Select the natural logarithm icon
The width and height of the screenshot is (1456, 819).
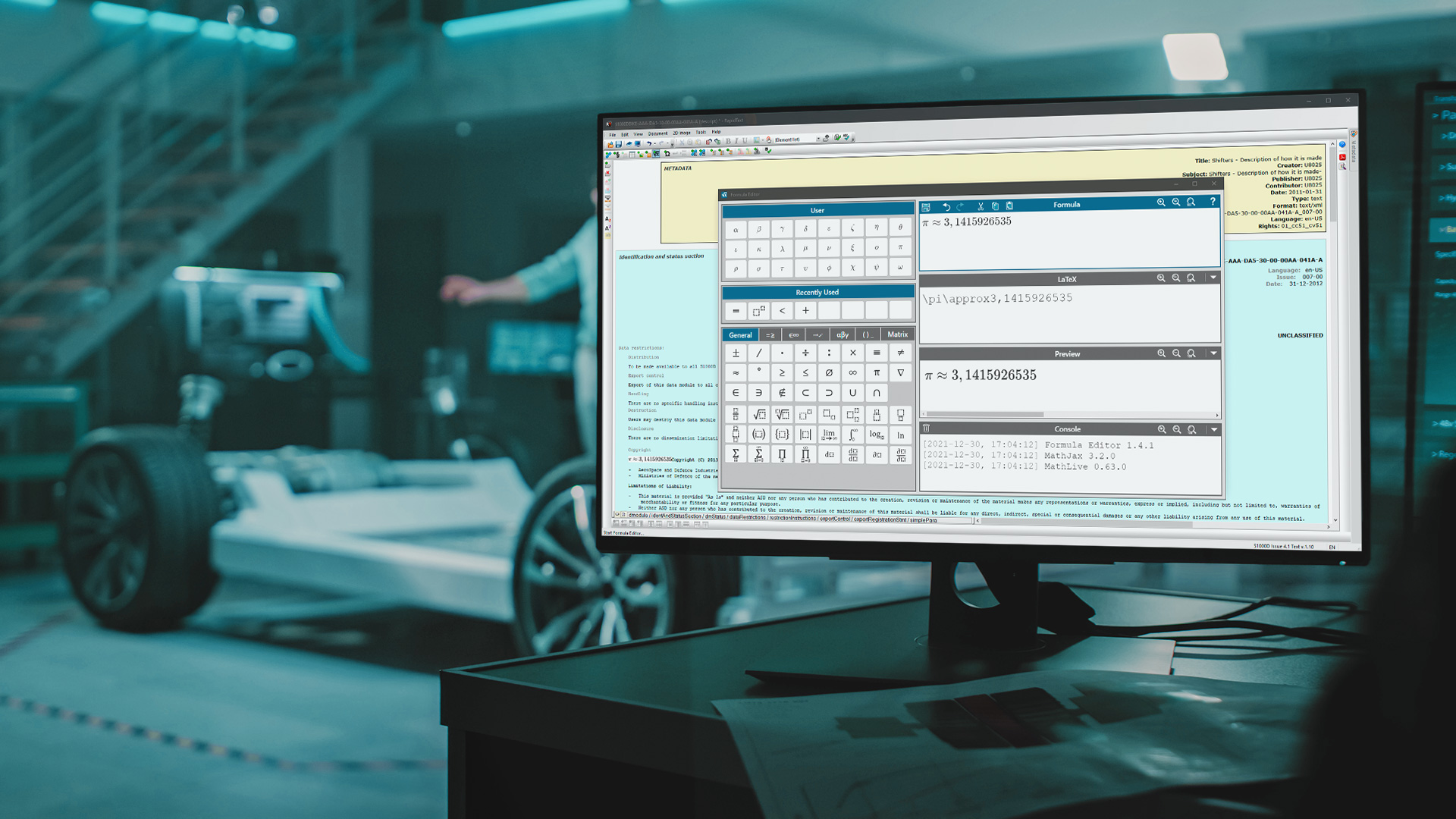tap(899, 434)
